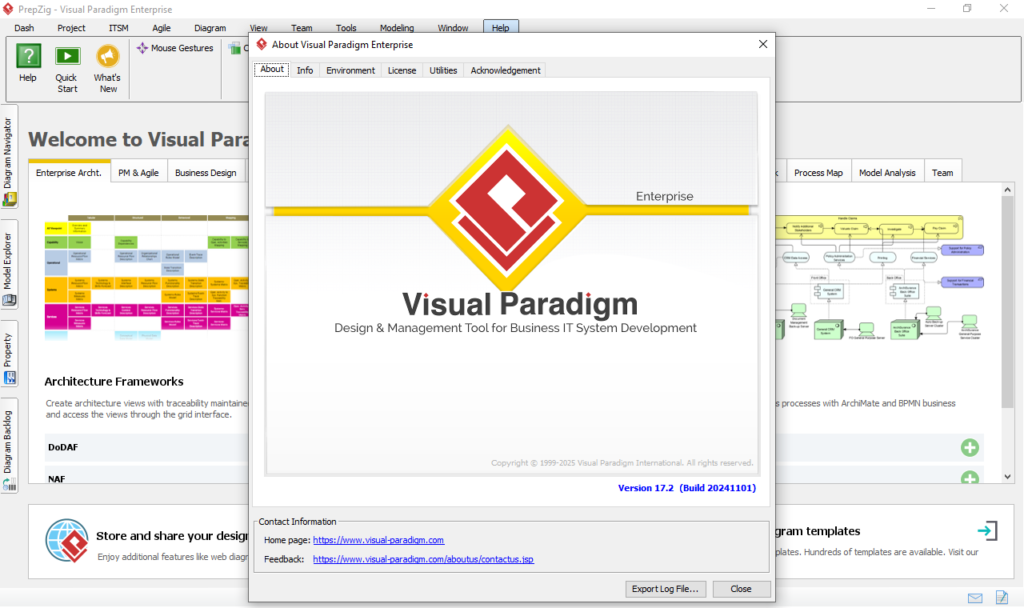This screenshot has height=608, width=1024.
Task: Click the visual-paradigm.com home page link
Action: 378,540
